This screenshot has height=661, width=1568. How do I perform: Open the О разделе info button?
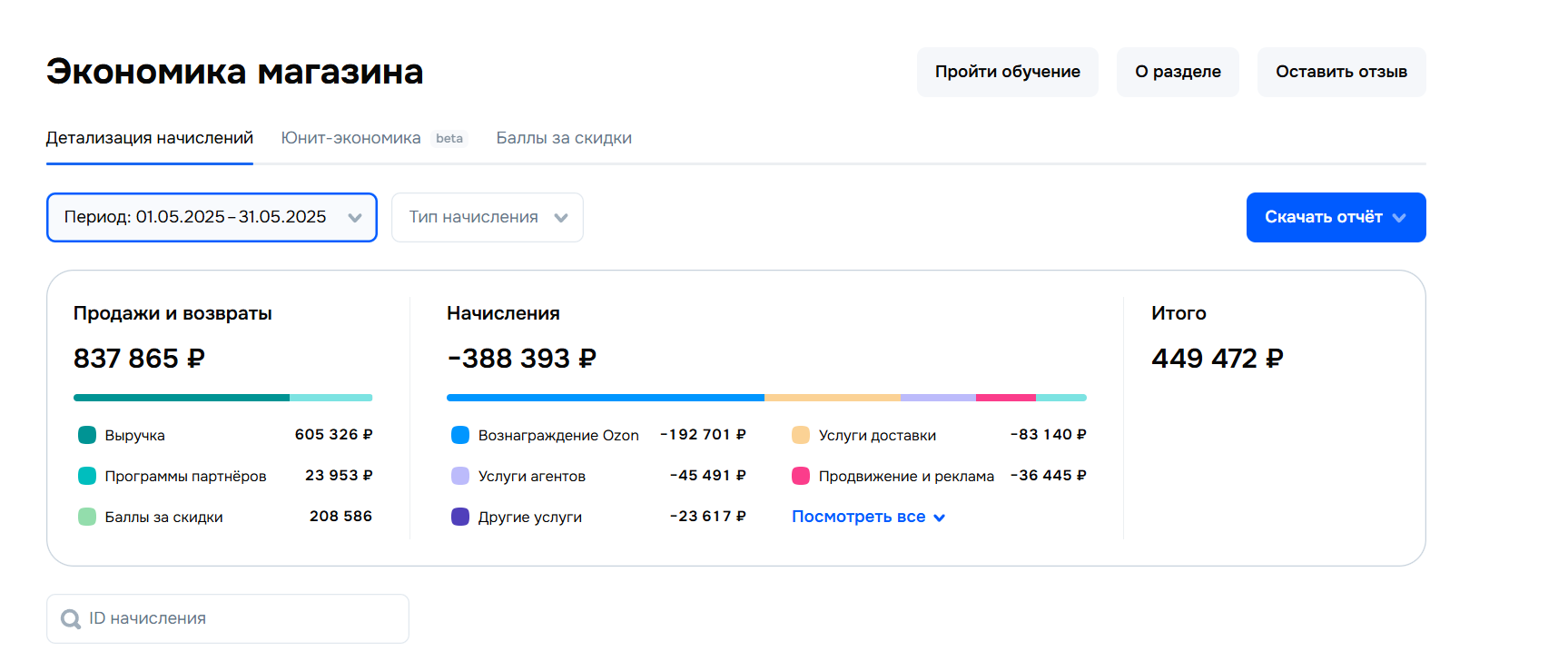[x=1178, y=72]
